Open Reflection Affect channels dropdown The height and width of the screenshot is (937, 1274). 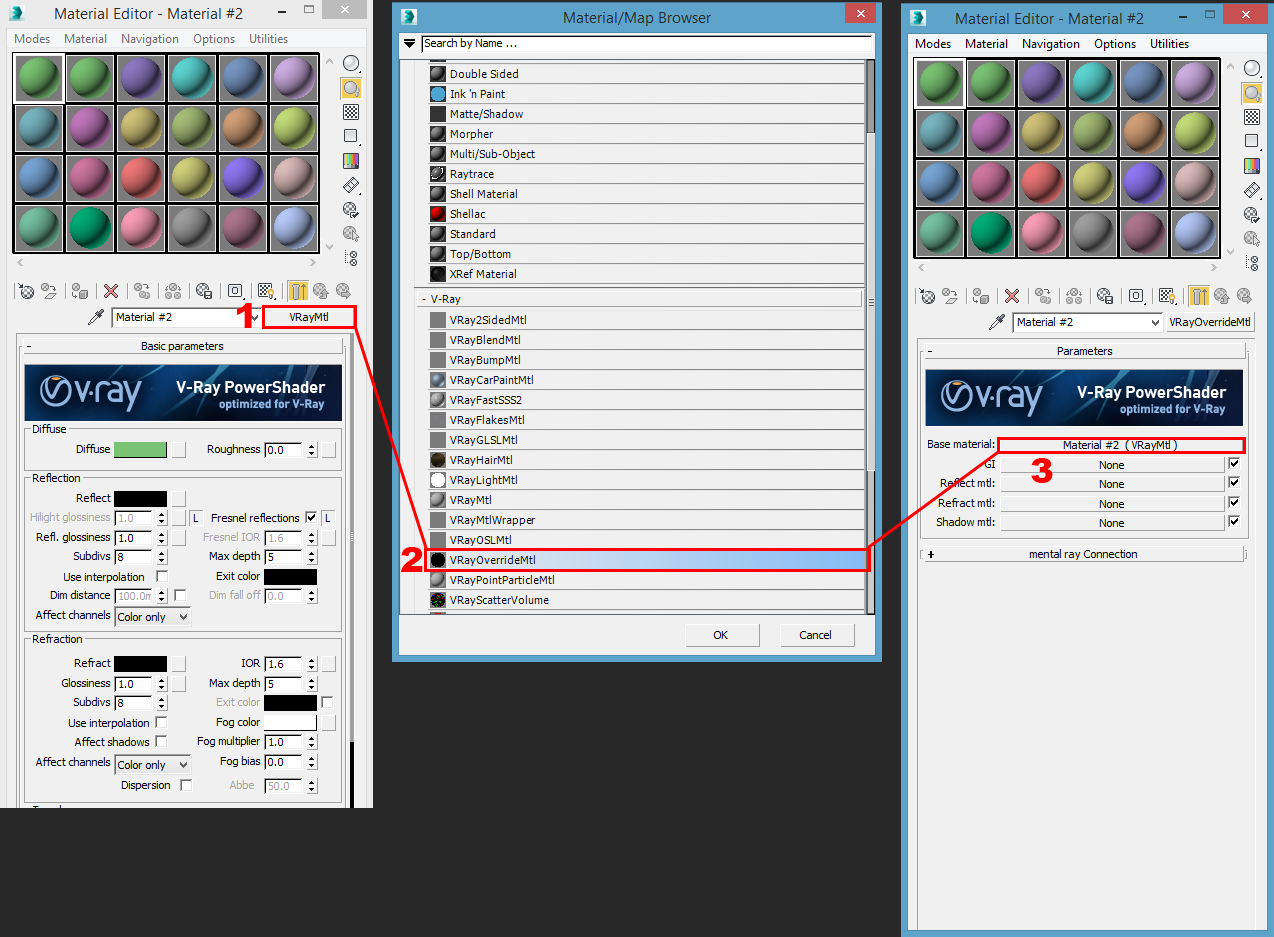tap(182, 617)
